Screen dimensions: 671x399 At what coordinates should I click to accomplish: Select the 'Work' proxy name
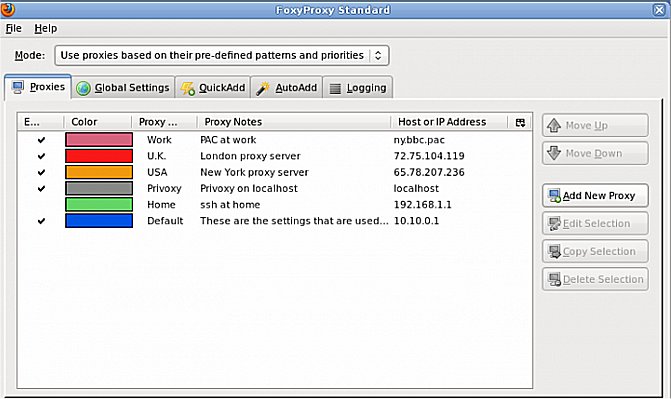[159, 140]
